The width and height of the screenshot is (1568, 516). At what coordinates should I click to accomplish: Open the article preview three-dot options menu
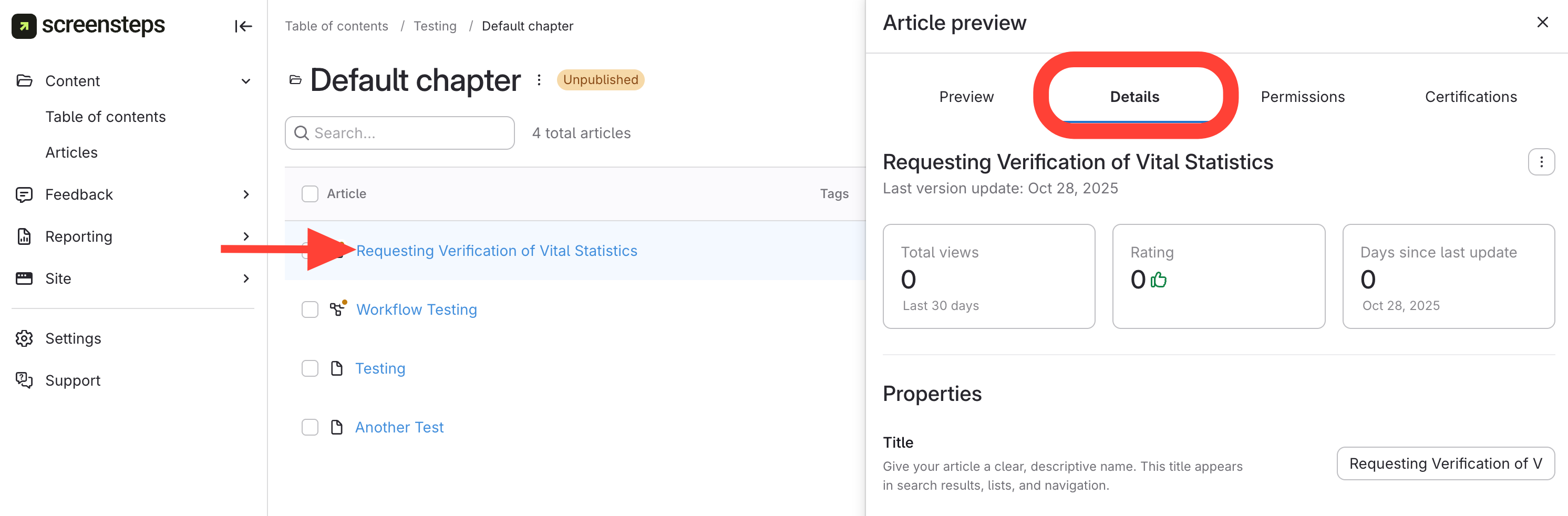tap(1541, 162)
